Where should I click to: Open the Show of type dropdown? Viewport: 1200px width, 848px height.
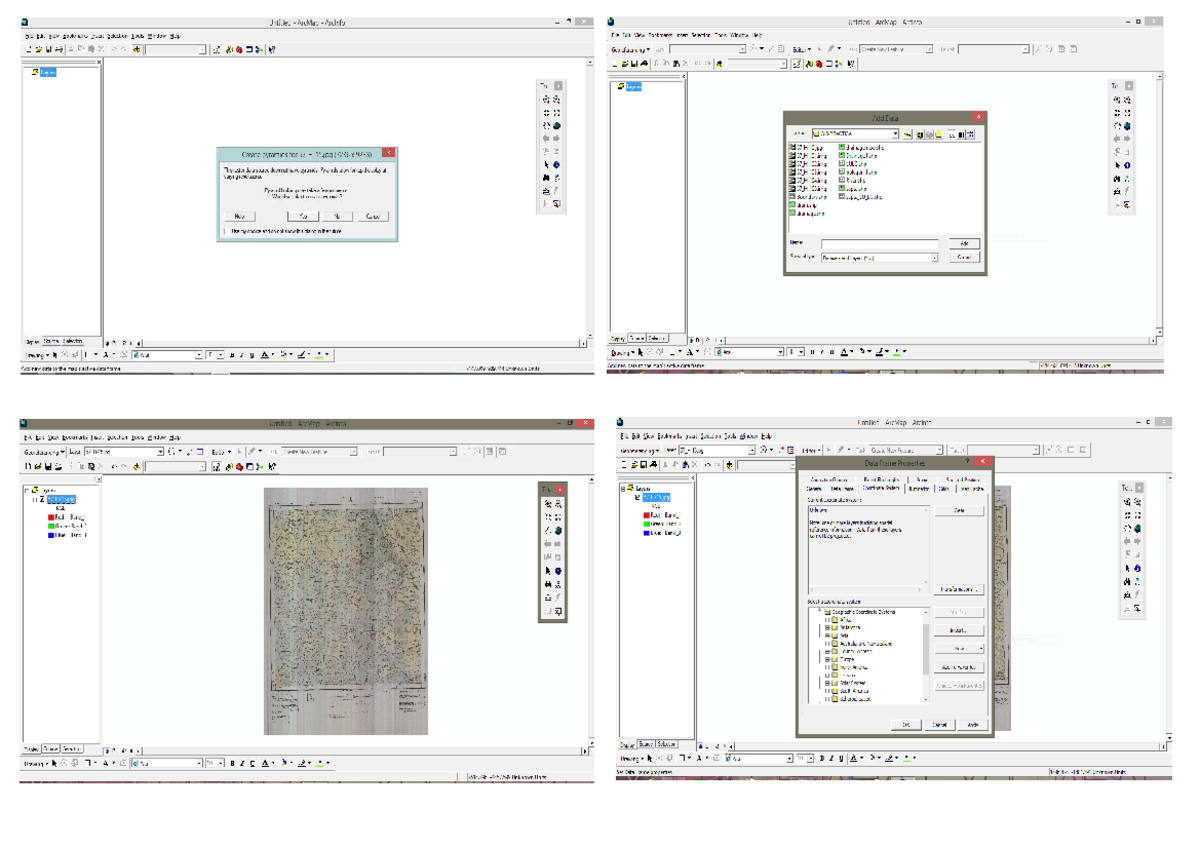click(x=934, y=258)
